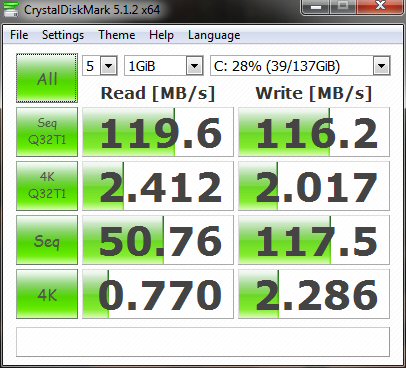This screenshot has width=406, height=368.
Task: Minimize the CrystalDiskMark window
Action: (x=315, y=7)
